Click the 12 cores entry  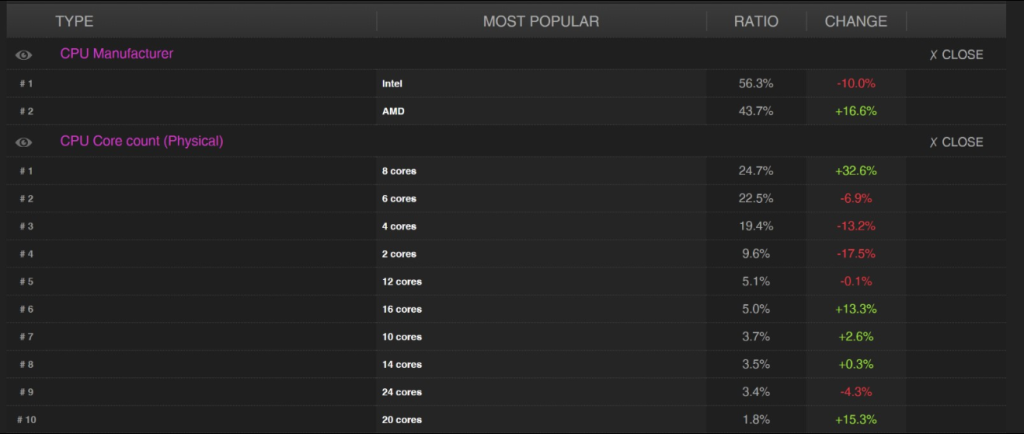pyautogui.click(x=402, y=282)
